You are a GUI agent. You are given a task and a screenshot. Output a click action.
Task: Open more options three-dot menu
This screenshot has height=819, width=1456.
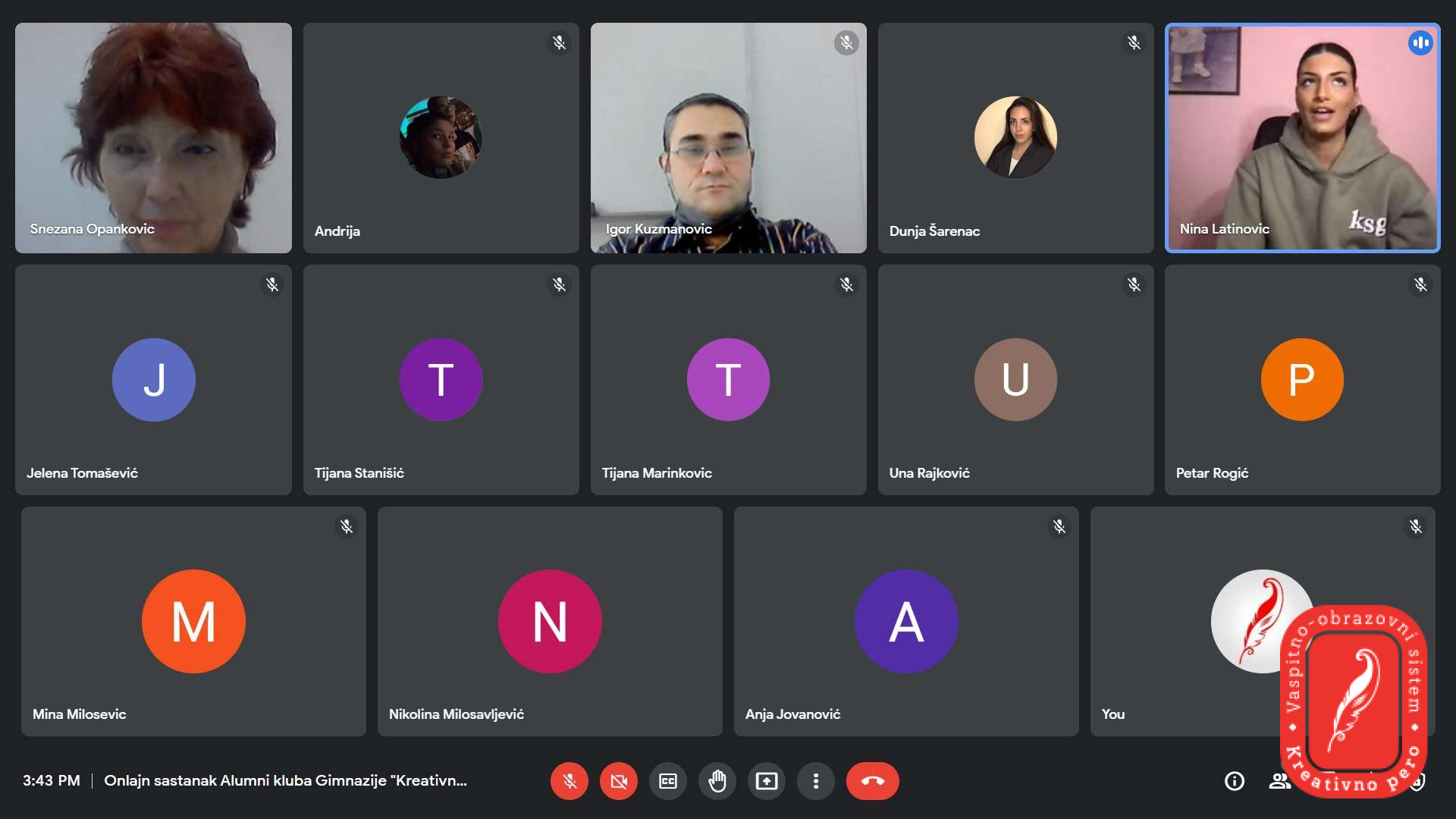pyautogui.click(x=816, y=781)
